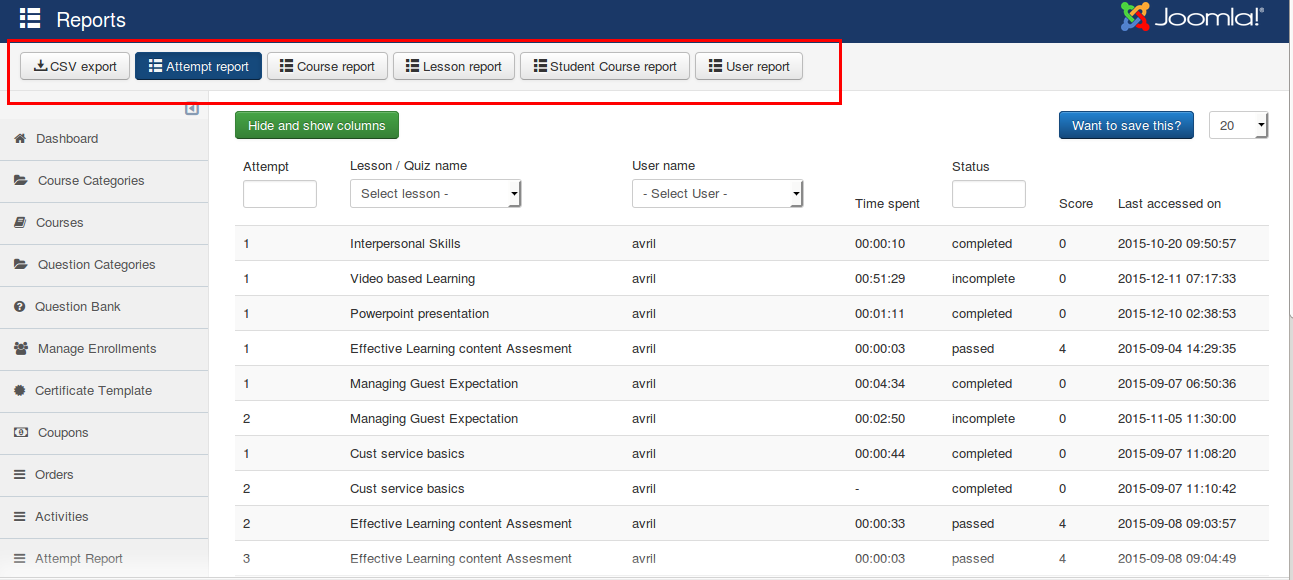Image resolution: width=1293 pixels, height=580 pixels.
Task: Click the Question Bank help icon
Action: 19,307
